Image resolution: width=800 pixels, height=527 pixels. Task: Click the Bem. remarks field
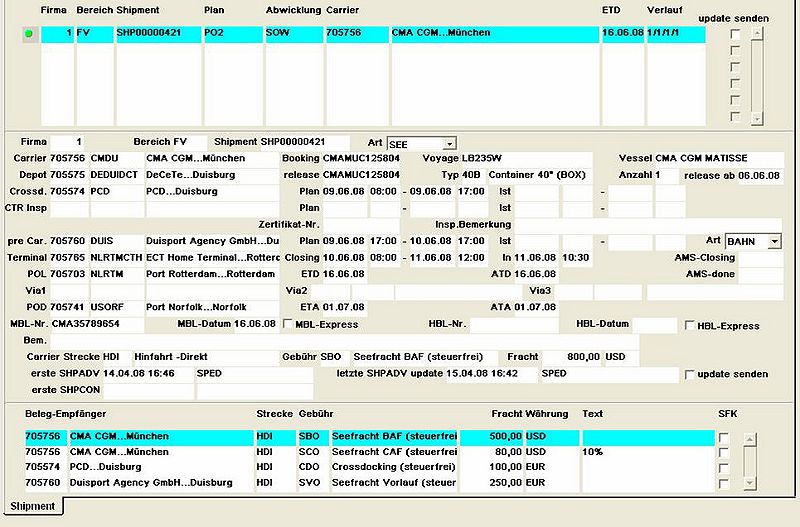click(x=344, y=340)
